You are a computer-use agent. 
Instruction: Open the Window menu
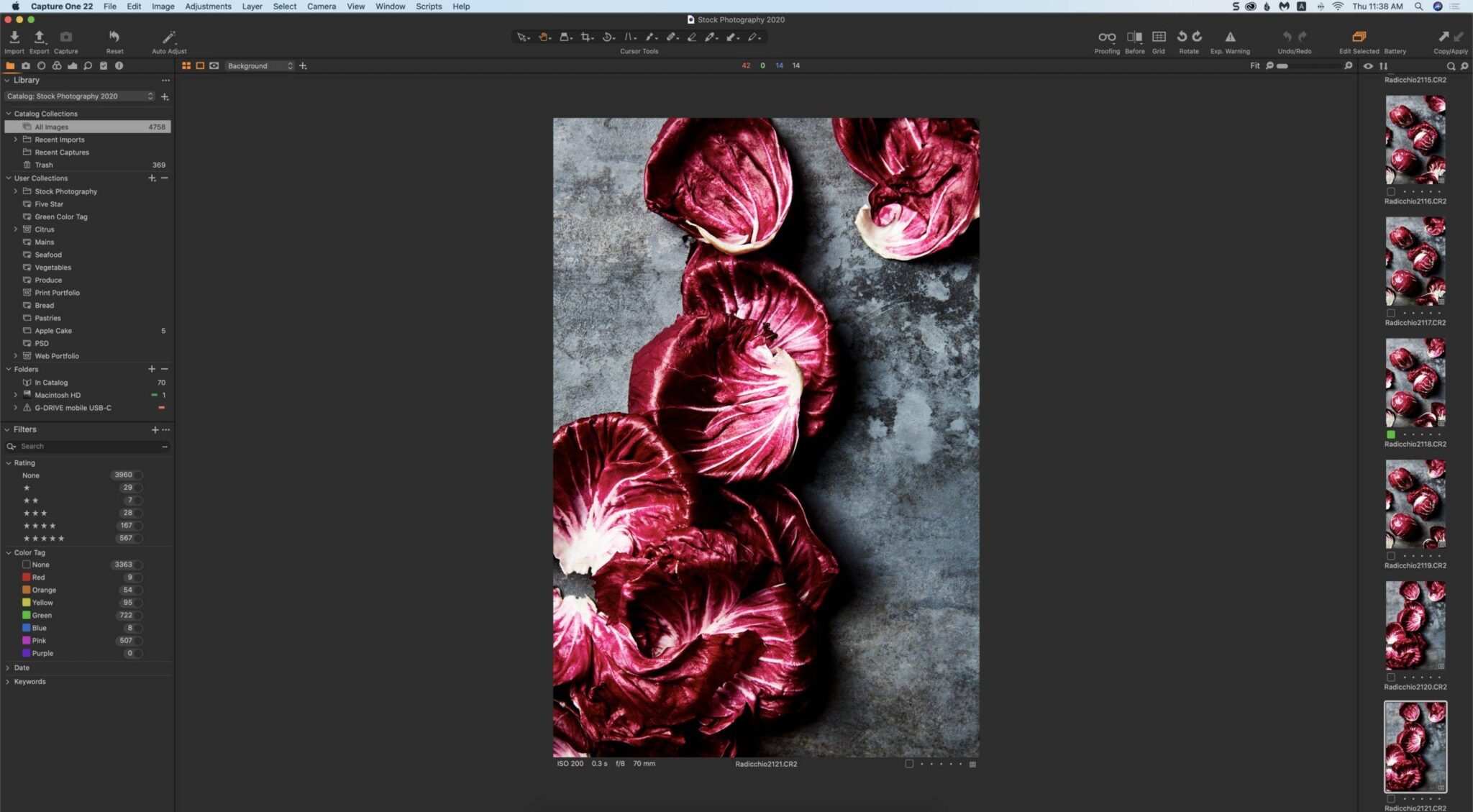tap(390, 6)
